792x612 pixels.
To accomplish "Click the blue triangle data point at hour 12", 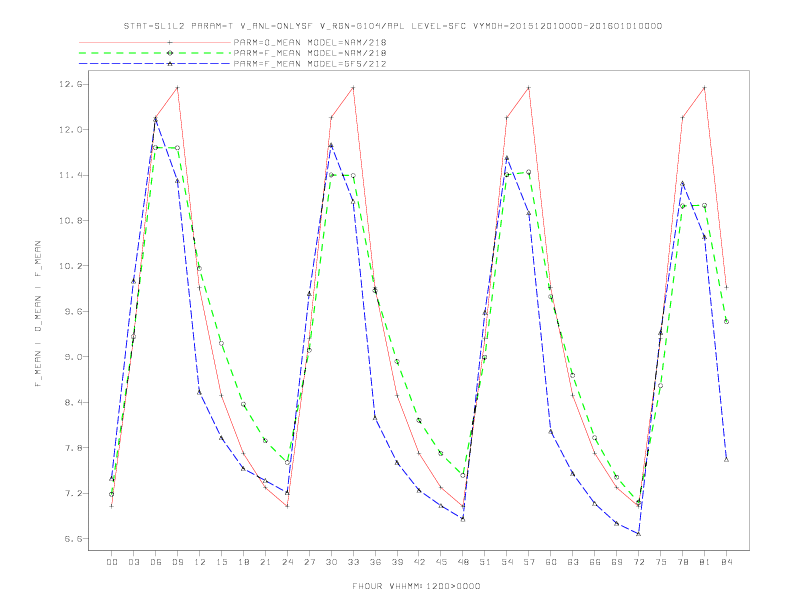I will (200, 392).
